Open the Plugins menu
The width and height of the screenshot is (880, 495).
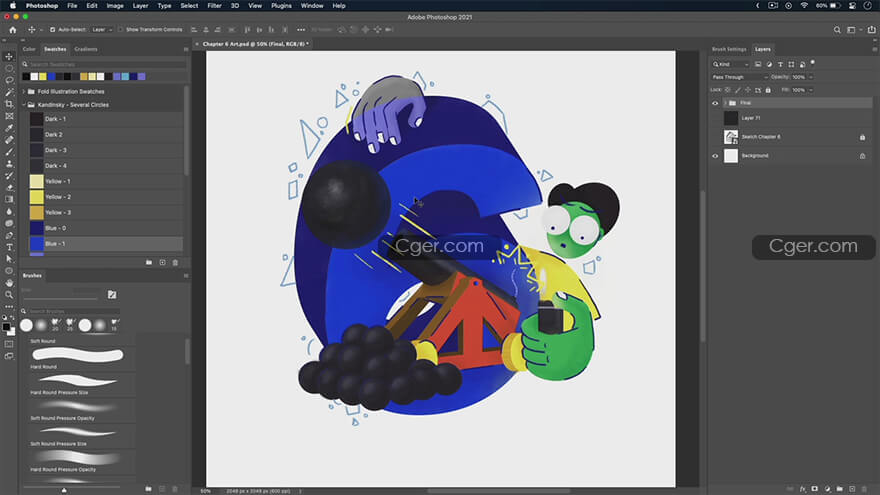[281, 6]
